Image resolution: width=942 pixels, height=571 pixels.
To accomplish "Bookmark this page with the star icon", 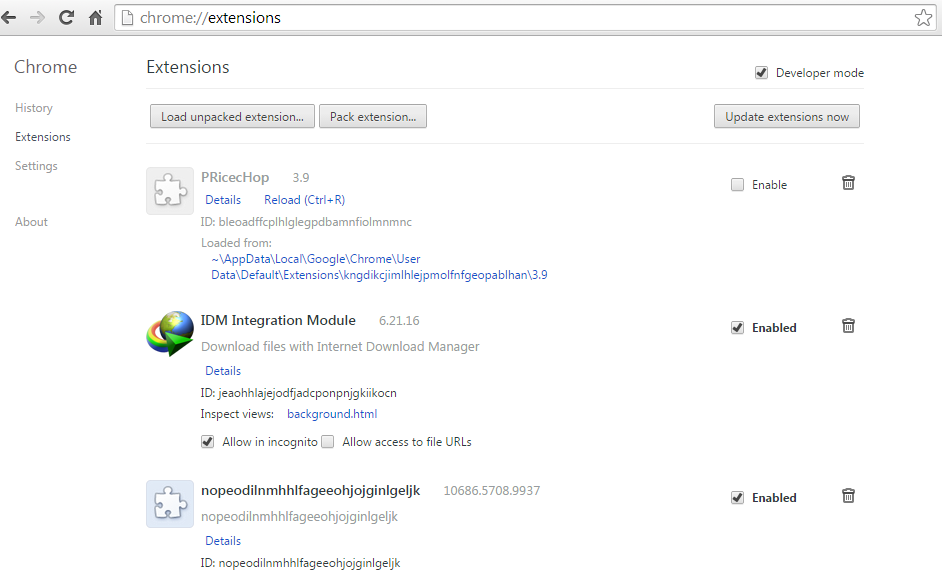I will (x=923, y=17).
